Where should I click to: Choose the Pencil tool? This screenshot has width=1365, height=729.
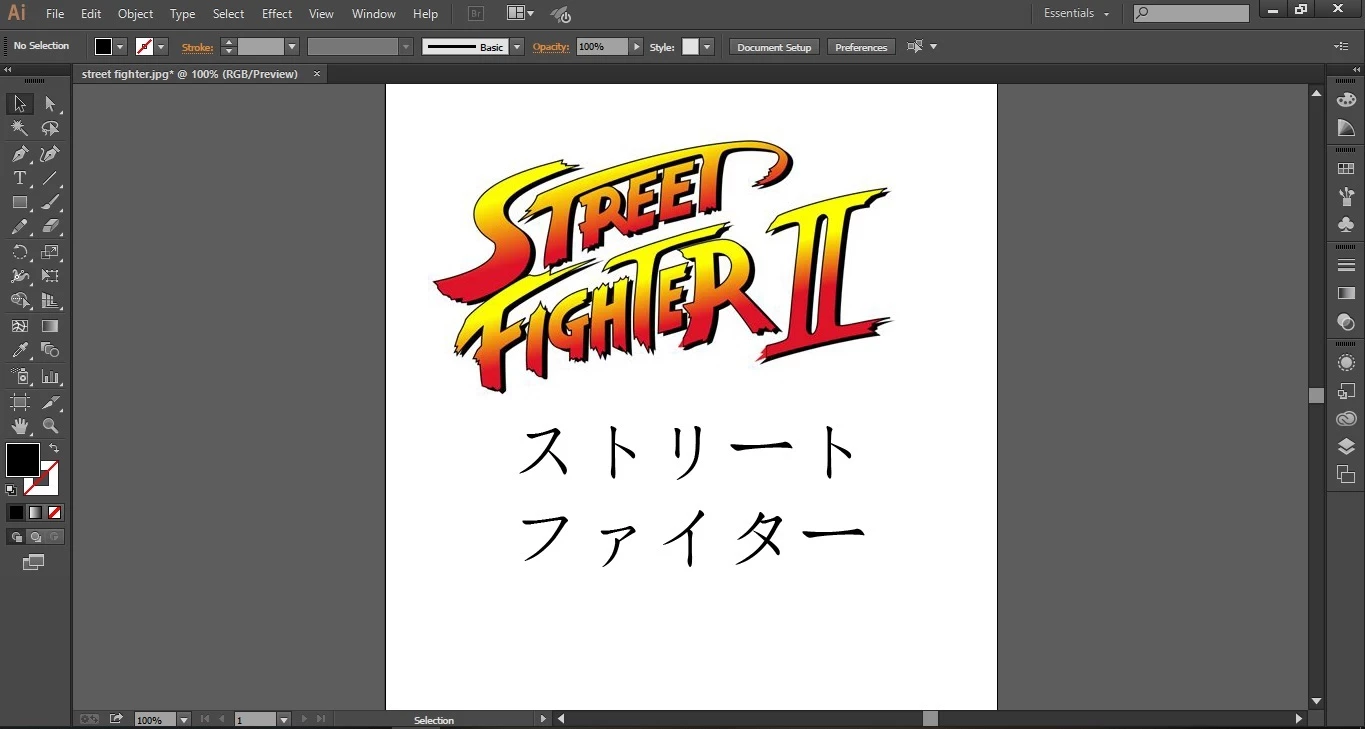(19, 228)
